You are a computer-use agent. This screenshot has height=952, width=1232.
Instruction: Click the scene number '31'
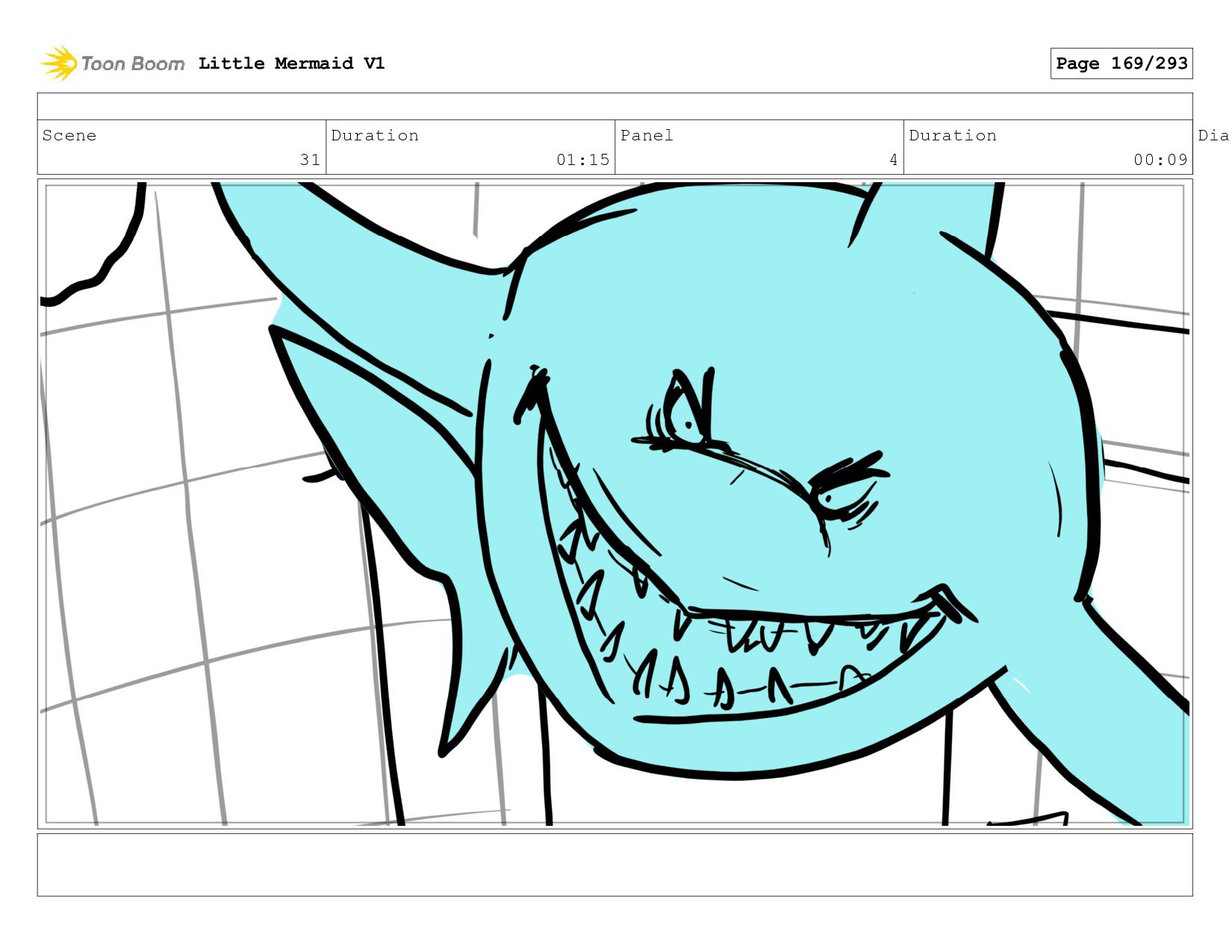click(x=310, y=160)
